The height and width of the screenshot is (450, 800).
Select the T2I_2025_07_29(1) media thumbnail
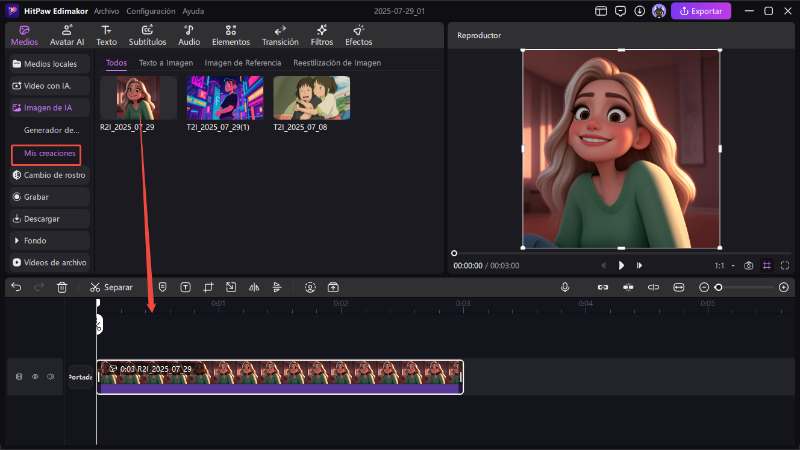point(225,98)
